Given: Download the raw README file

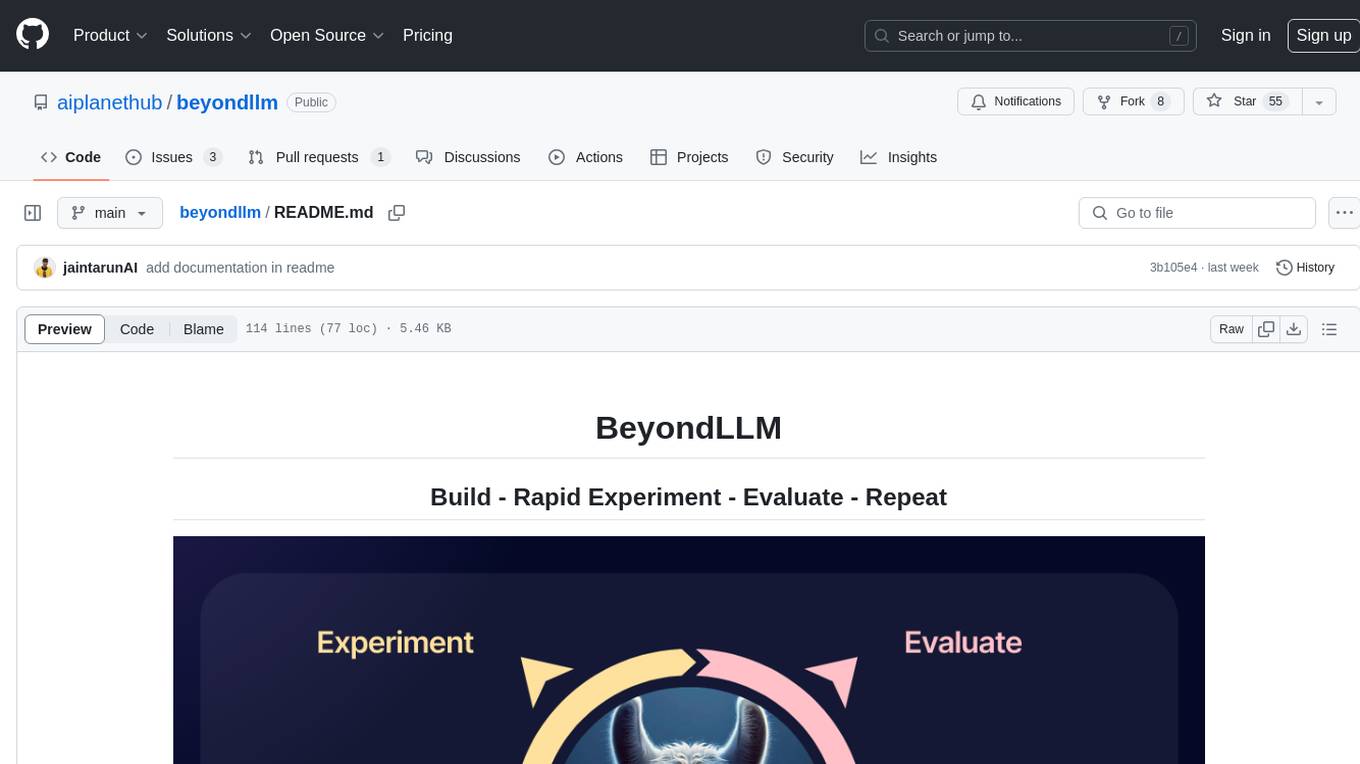Looking at the screenshot, I should click(x=1294, y=329).
